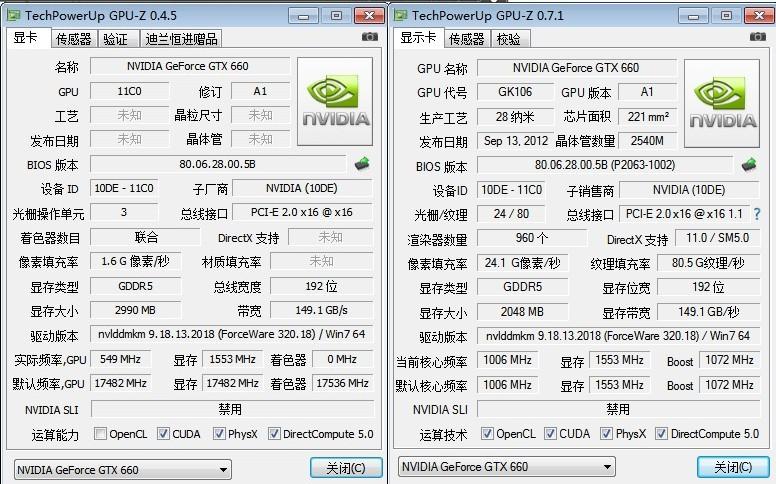Open 迪兰恒进赠品 tab

point(181,39)
